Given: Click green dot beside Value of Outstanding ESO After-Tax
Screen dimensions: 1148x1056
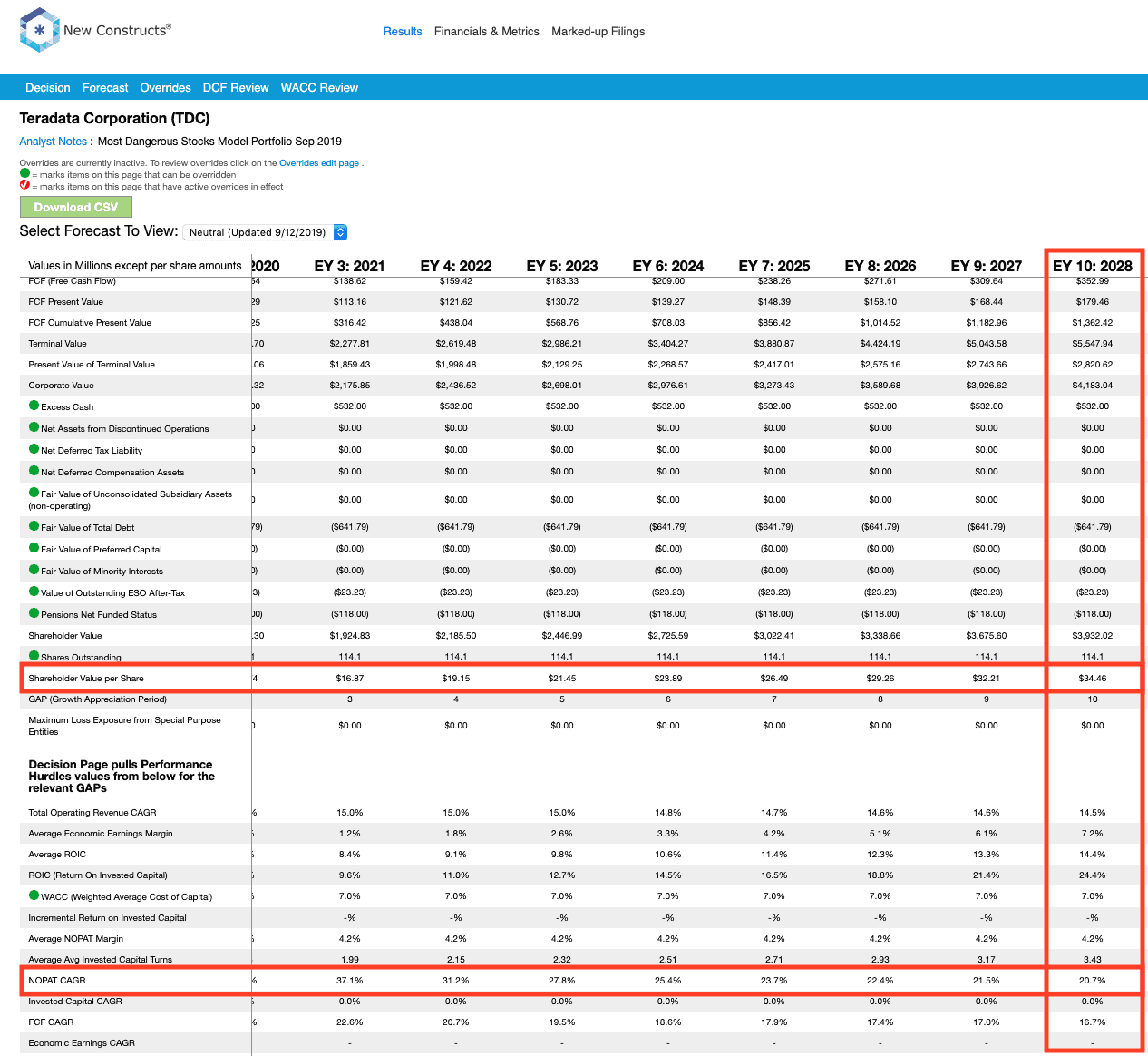Looking at the screenshot, I should (x=34, y=592).
